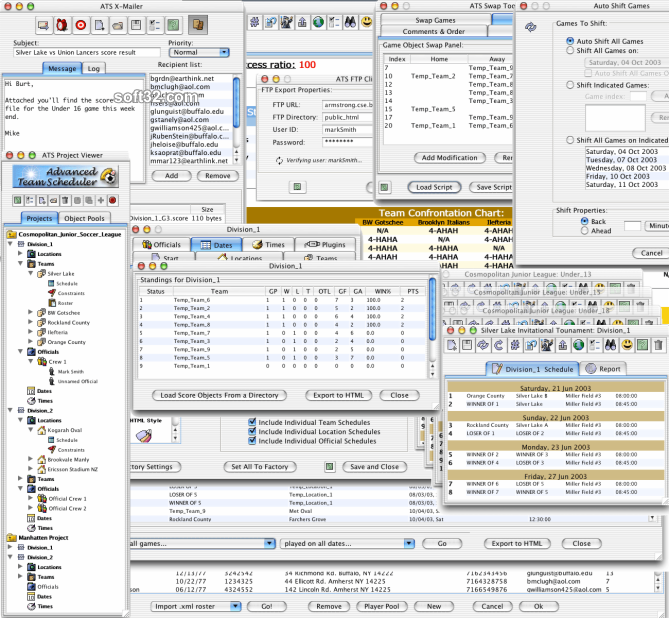
Task: Click the hash number icon in Silver Lake Tournament toolbar
Action: click(x=515, y=345)
